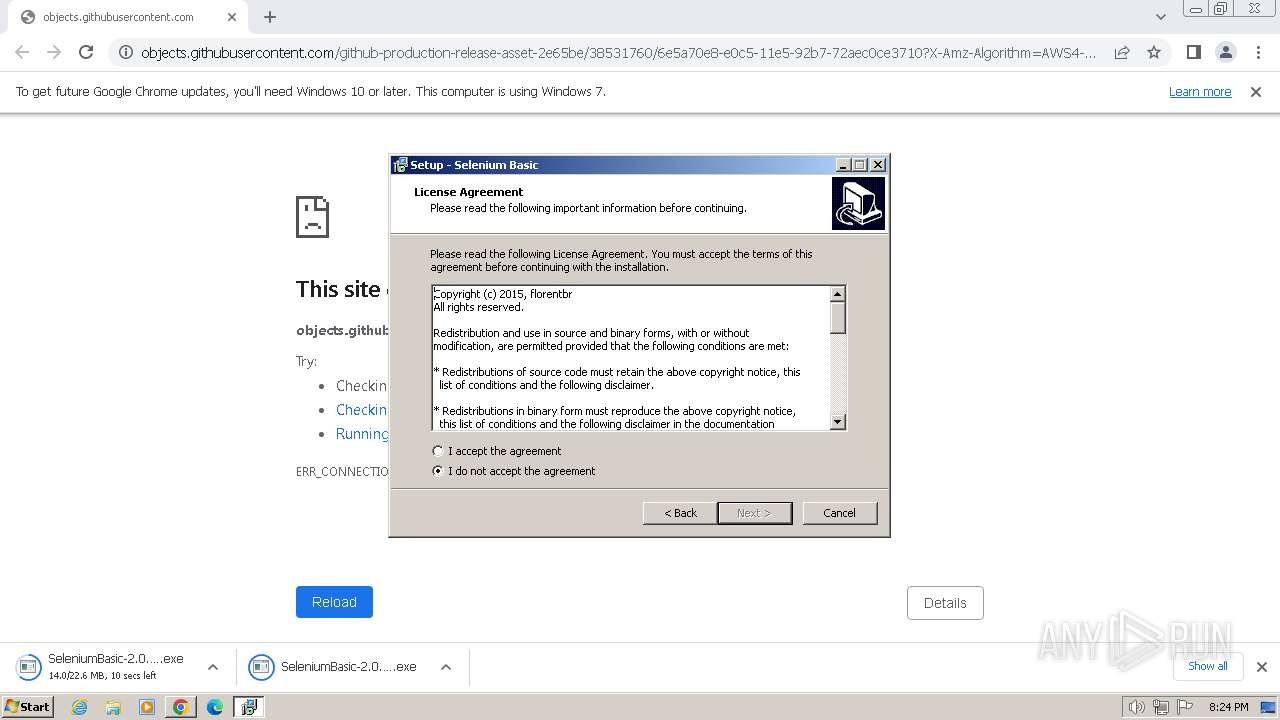The height and width of the screenshot is (720, 1280).
Task: Click the Back button in Setup wizard
Action: tap(680, 513)
